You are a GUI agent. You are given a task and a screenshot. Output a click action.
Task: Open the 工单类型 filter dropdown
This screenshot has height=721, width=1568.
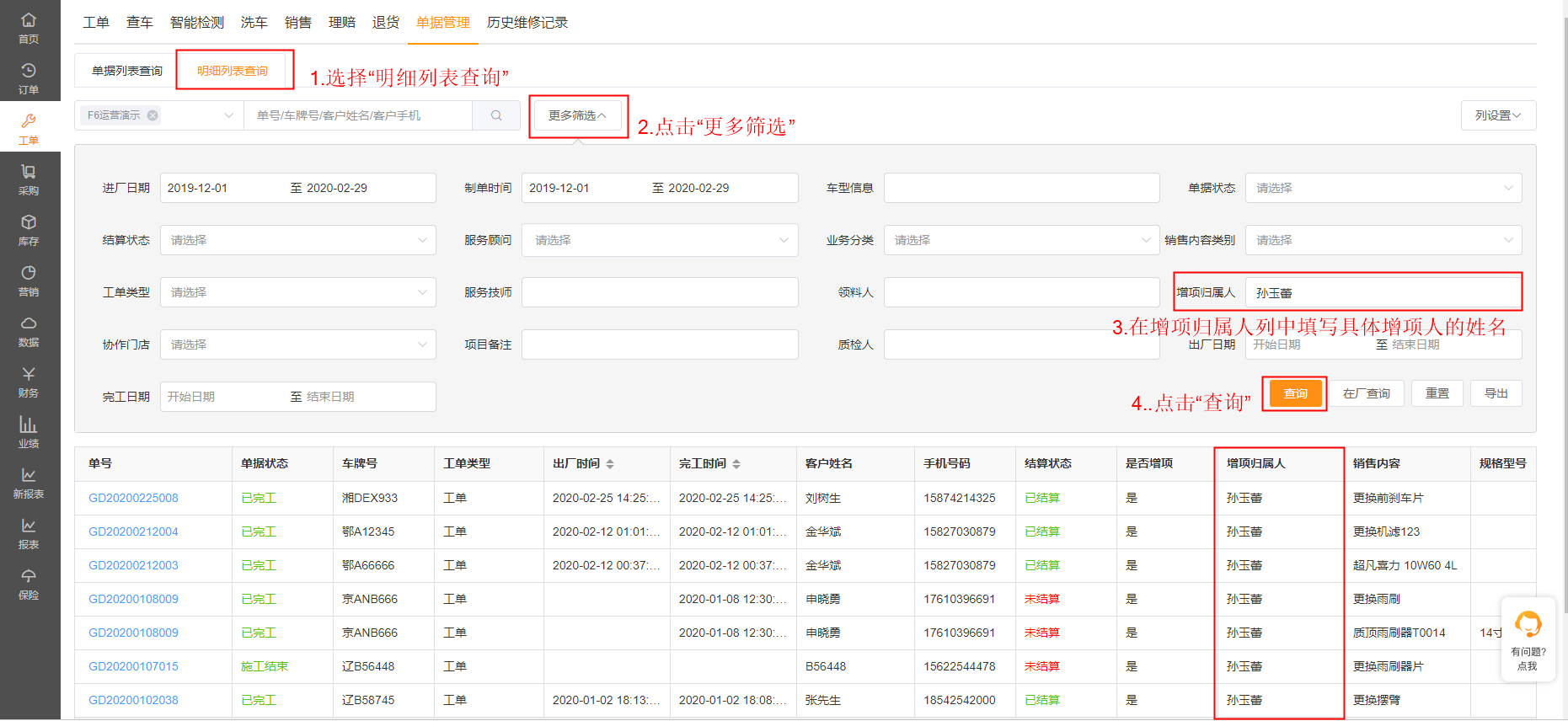pos(298,292)
